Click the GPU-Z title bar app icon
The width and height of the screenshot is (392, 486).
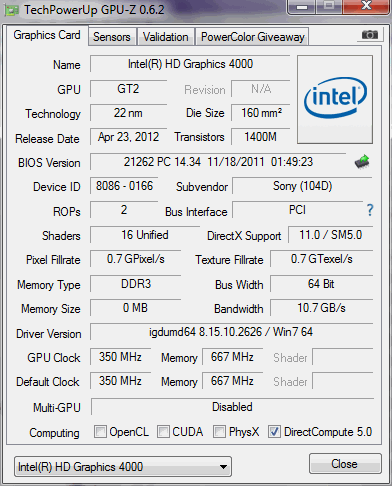(11, 10)
